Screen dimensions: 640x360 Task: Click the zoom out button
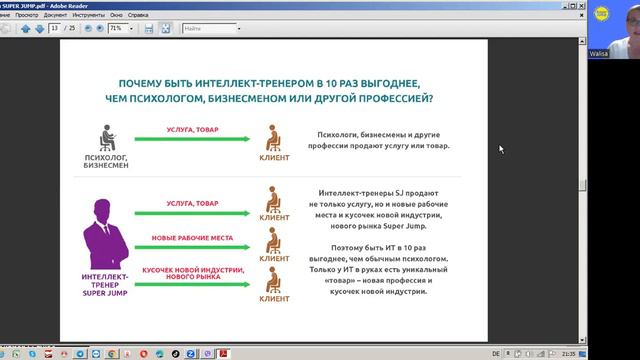click(x=88, y=29)
